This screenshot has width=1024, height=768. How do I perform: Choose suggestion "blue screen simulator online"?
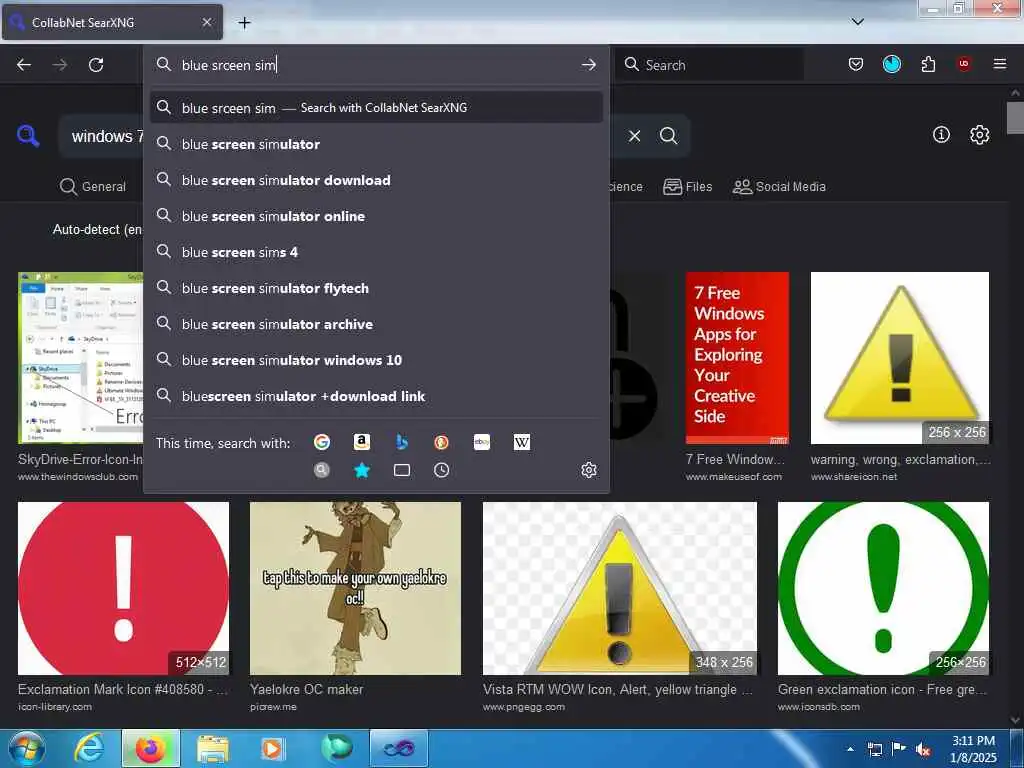pos(376,216)
